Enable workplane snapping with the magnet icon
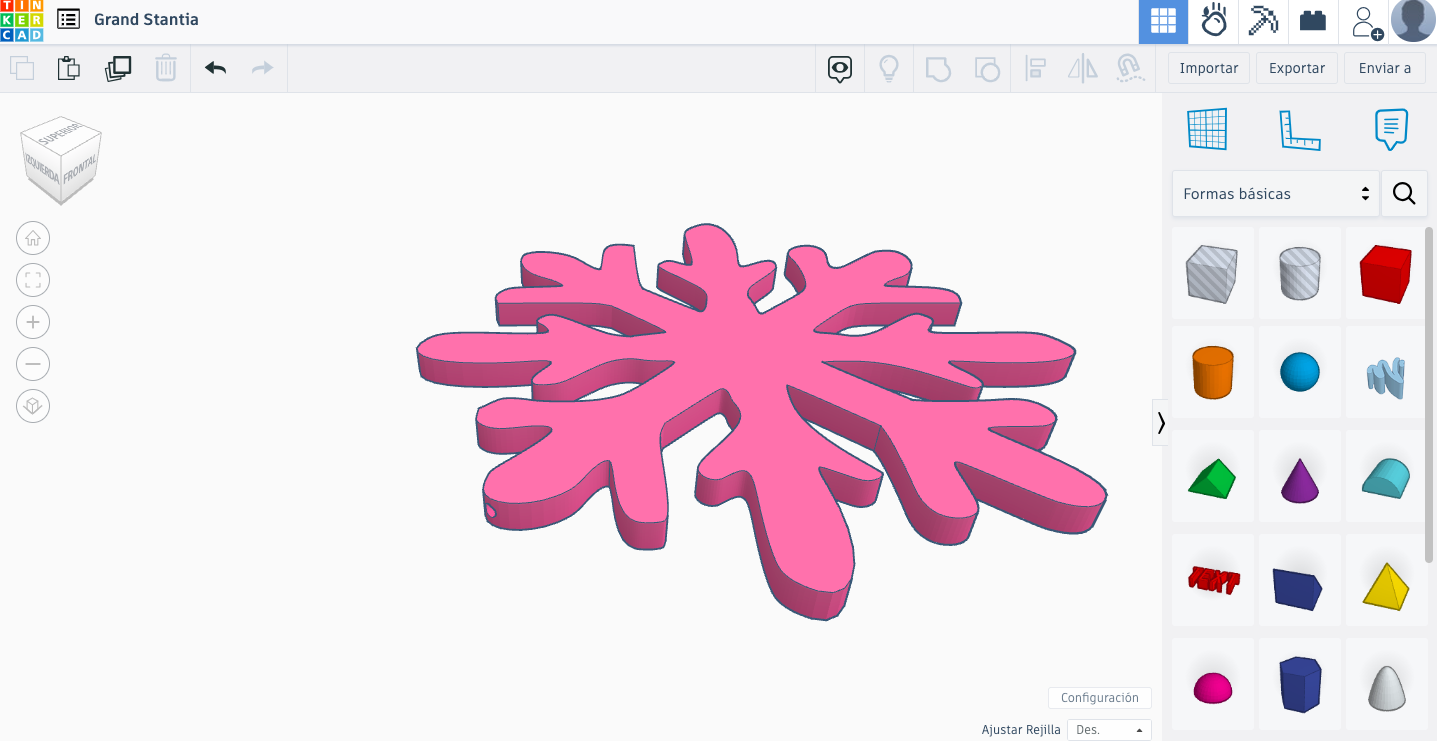Screen dimensions: 1437x741 (x=1130, y=68)
